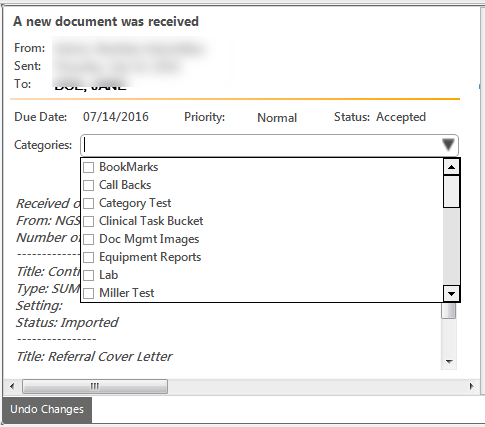Image resolution: width=485 pixels, height=427 pixels.
Task: Click inside the Categories text field
Action: click(x=261, y=145)
